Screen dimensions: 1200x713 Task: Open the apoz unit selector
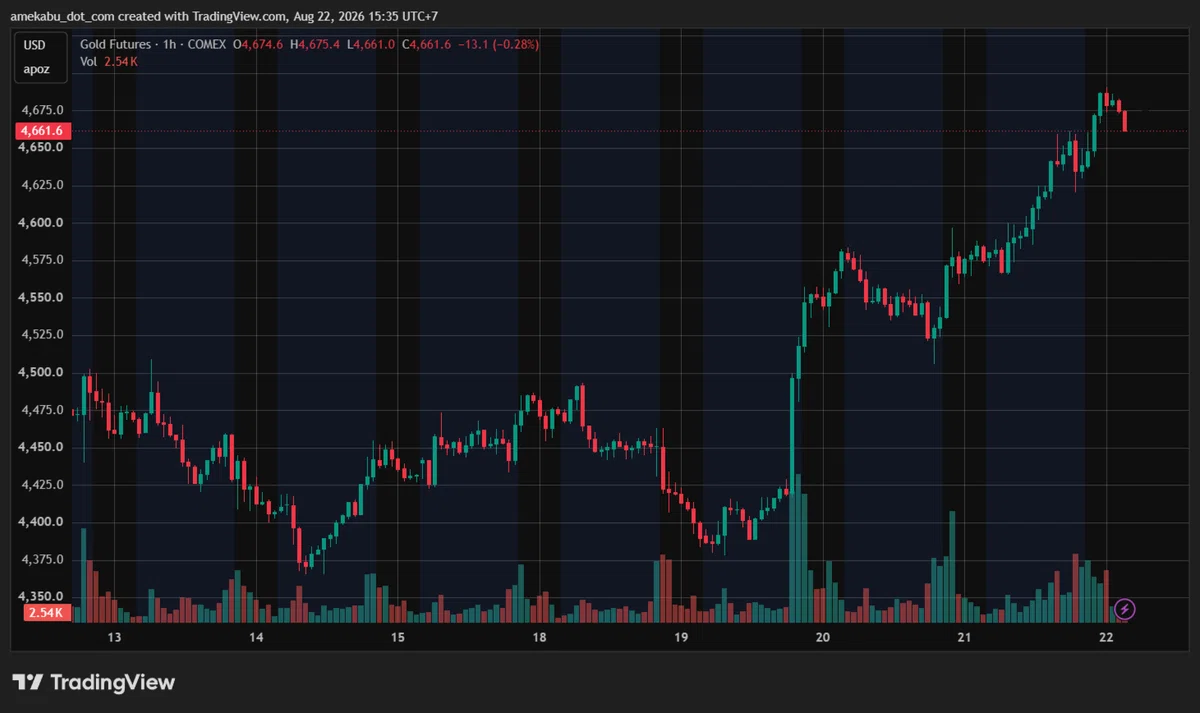tap(35, 70)
